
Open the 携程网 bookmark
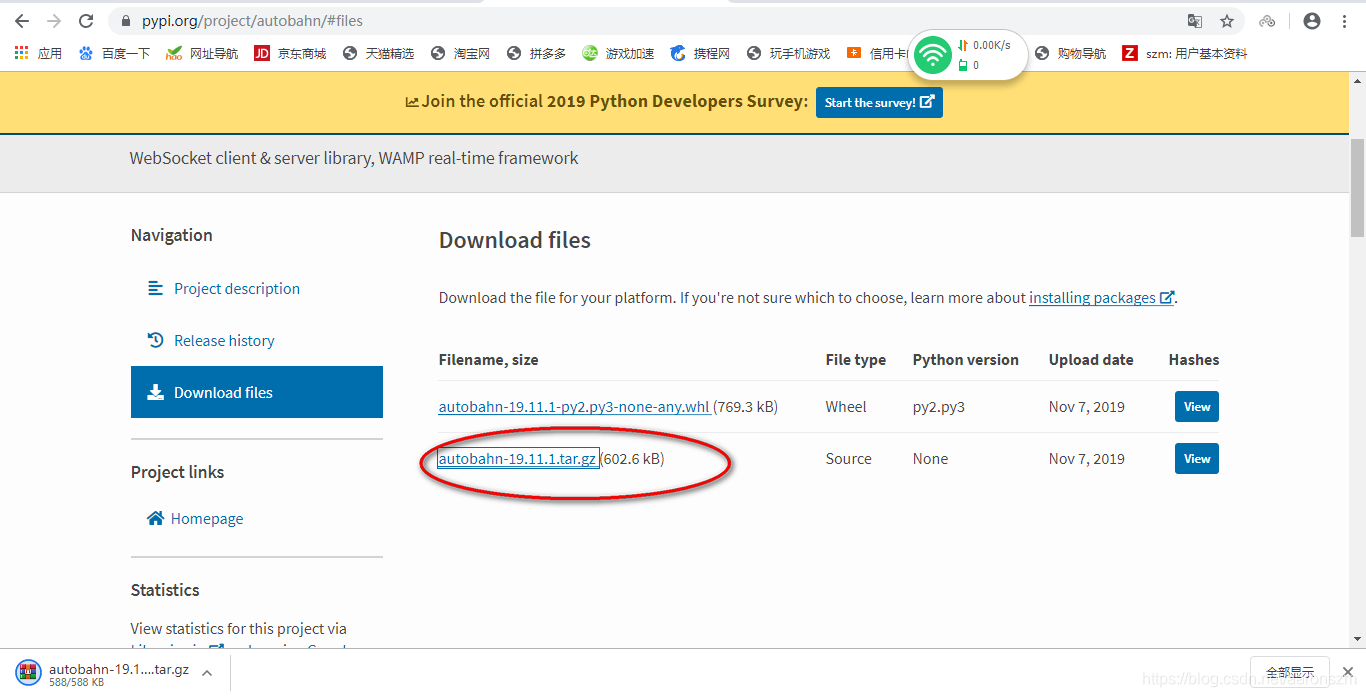700,53
